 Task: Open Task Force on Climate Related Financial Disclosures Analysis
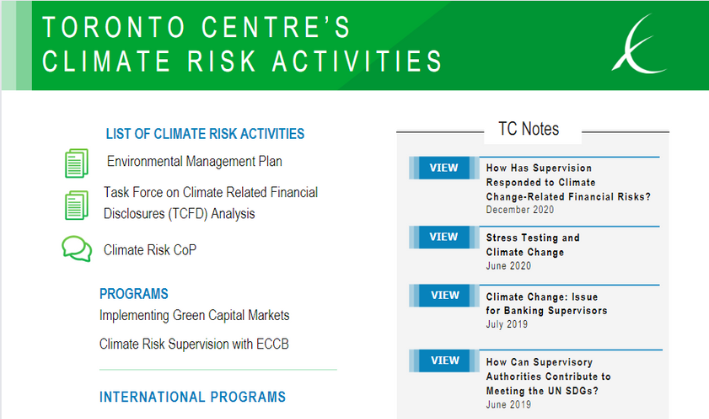pyautogui.click(x=211, y=203)
